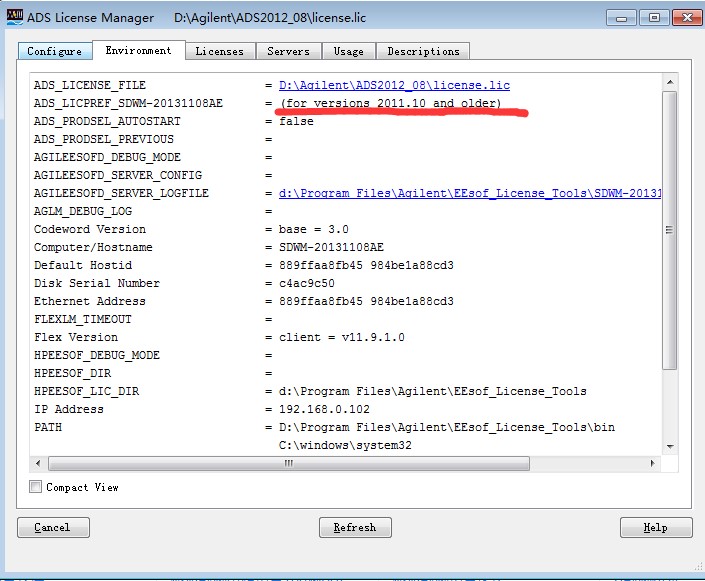Open the AGILEESOFD_SERVER_LOGFILE path link
Screen dimensions: 705x581
tap(470, 193)
